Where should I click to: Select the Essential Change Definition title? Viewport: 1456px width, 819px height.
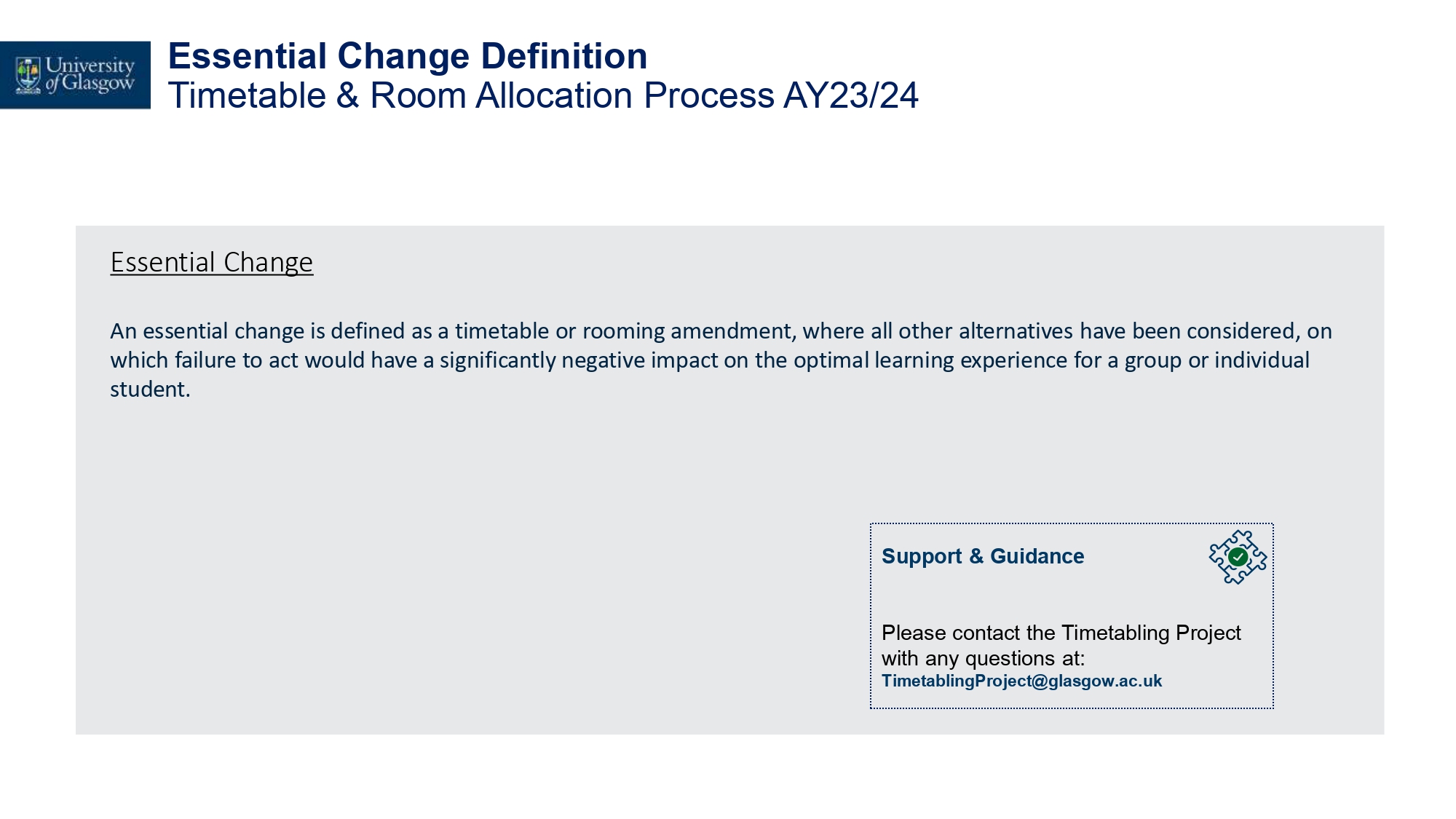408,56
